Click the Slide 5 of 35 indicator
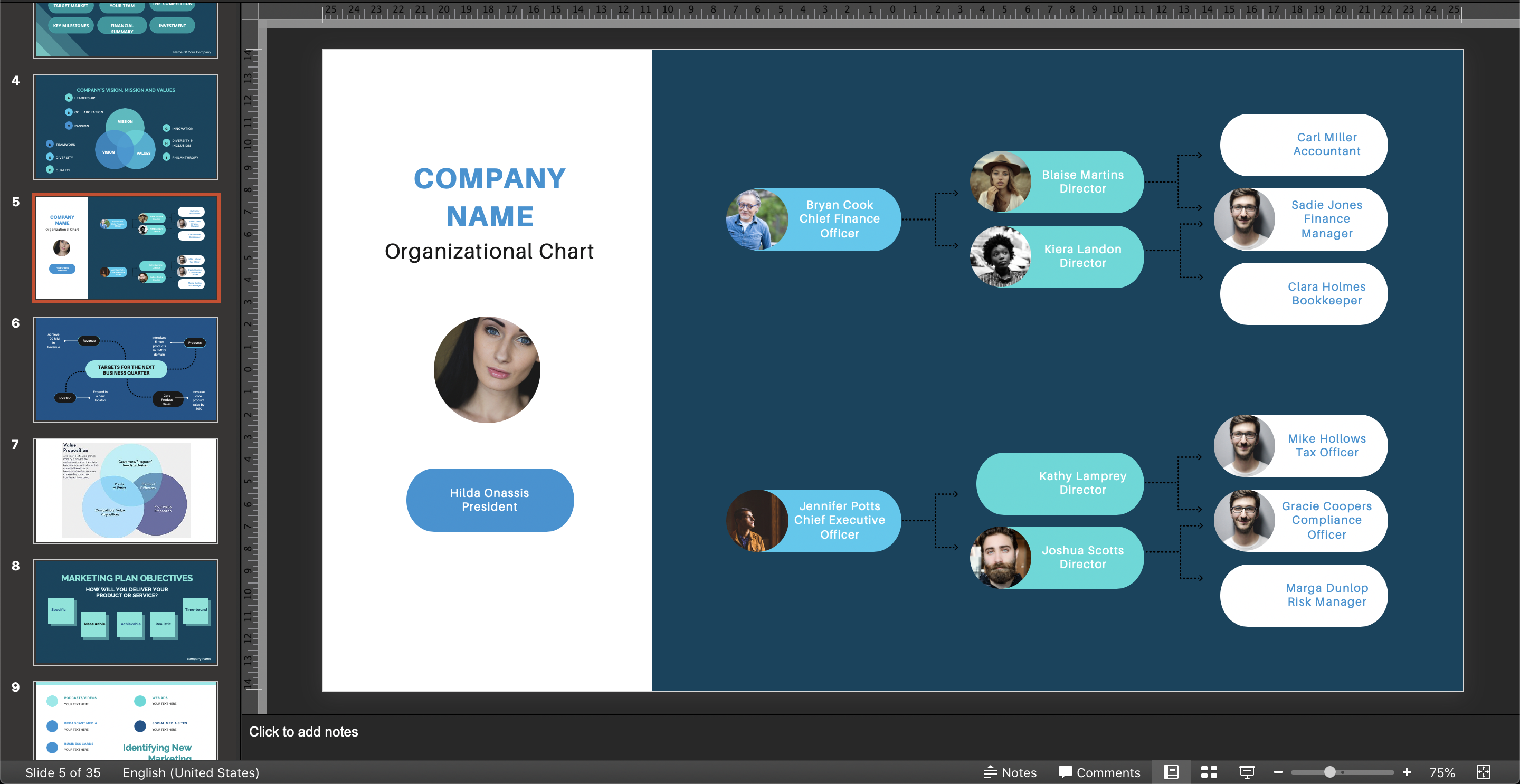Viewport: 1520px width, 784px height. click(63, 772)
